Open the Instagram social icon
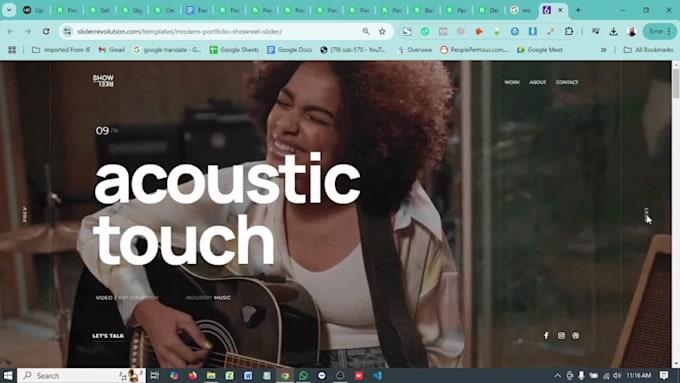Viewport: 680px width, 383px height. coord(561,335)
